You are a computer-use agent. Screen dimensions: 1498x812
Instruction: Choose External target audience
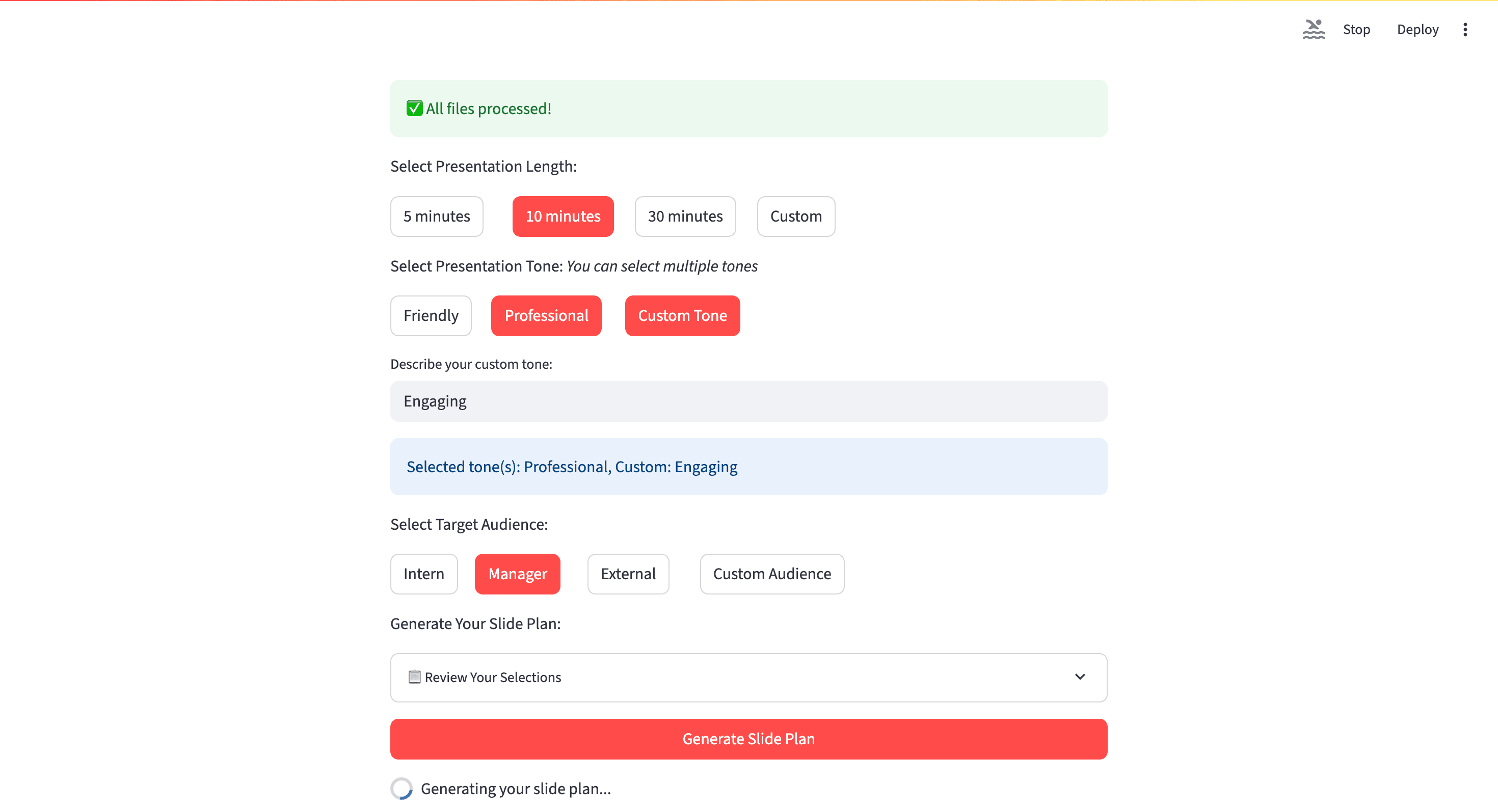point(627,574)
